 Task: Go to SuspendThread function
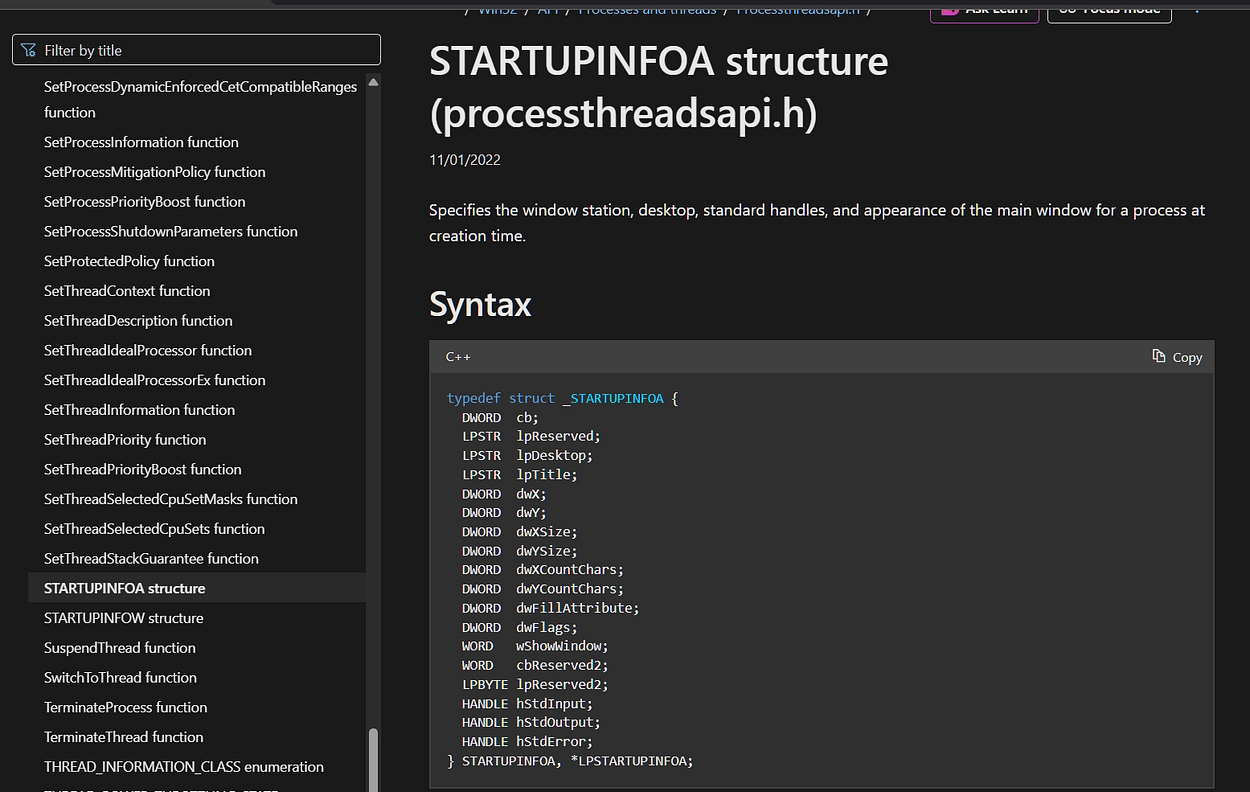tap(120, 648)
